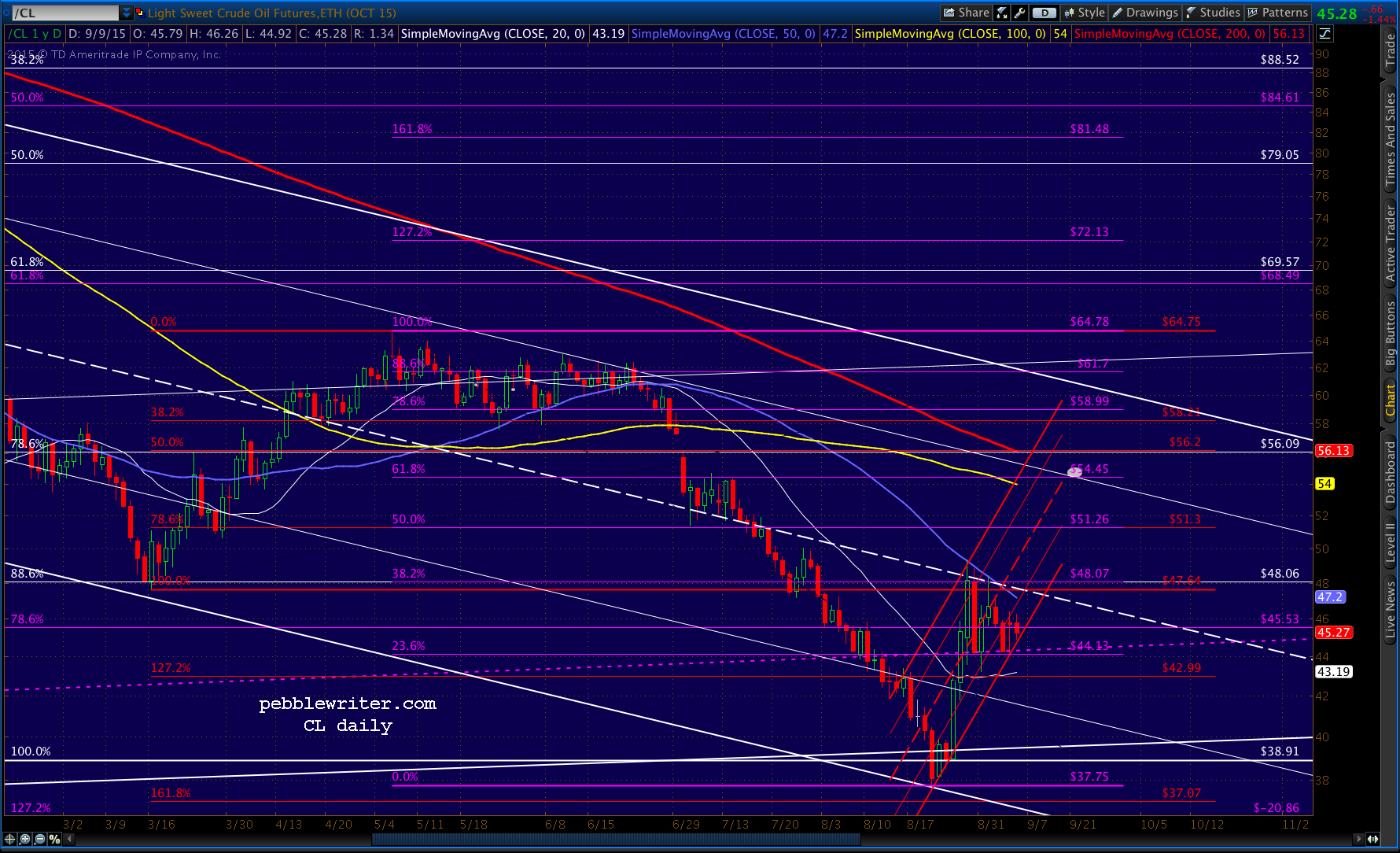Click the $79.05 Fibonacci level label
Viewport: 1400px width, 853px height.
coord(1279,155)
